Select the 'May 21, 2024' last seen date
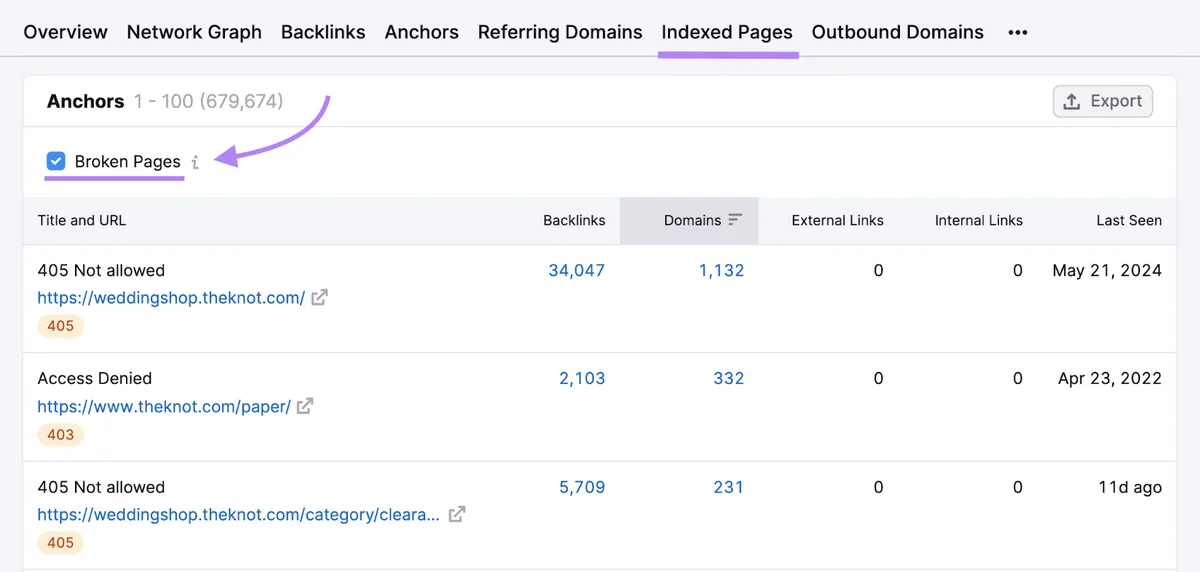Viewport: 1200px width, 572px height. (1107, 270)
